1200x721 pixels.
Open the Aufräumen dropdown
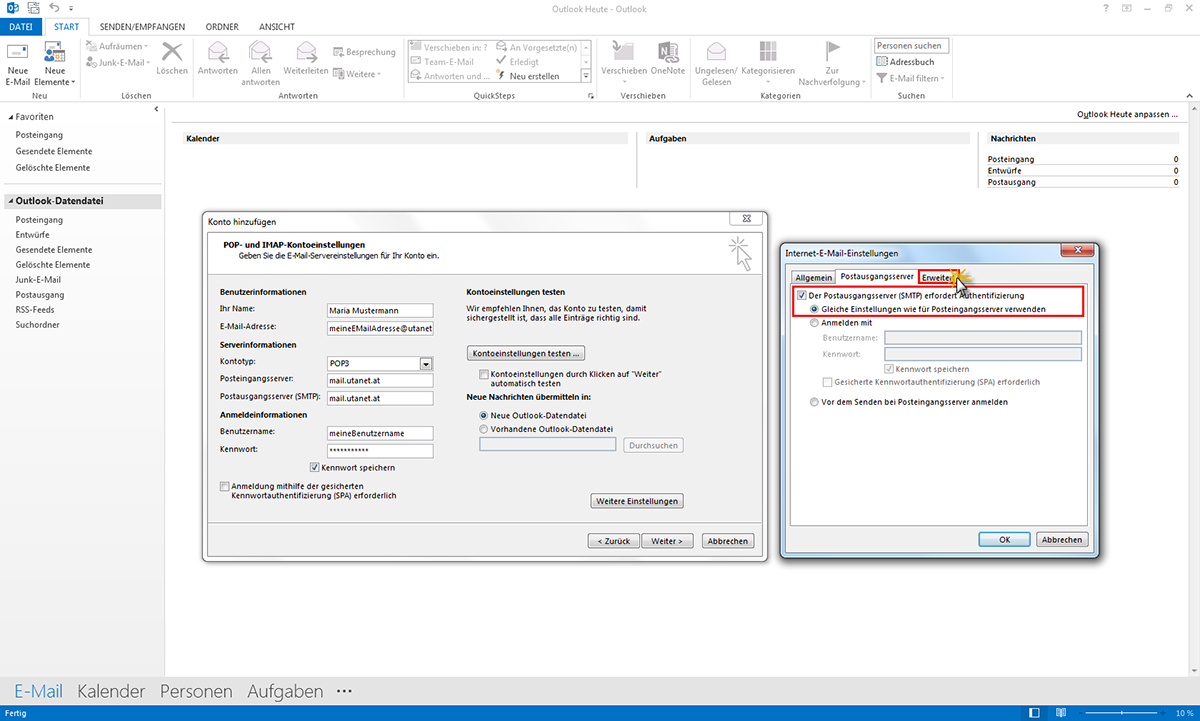point(117,47)
